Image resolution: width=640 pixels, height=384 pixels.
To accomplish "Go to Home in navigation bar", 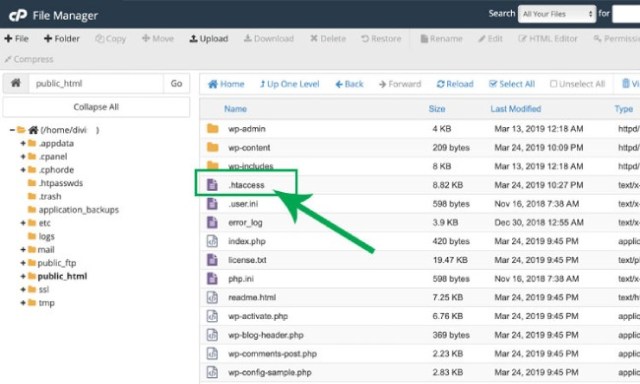I will pyautogui.click(x=226, y=84).
